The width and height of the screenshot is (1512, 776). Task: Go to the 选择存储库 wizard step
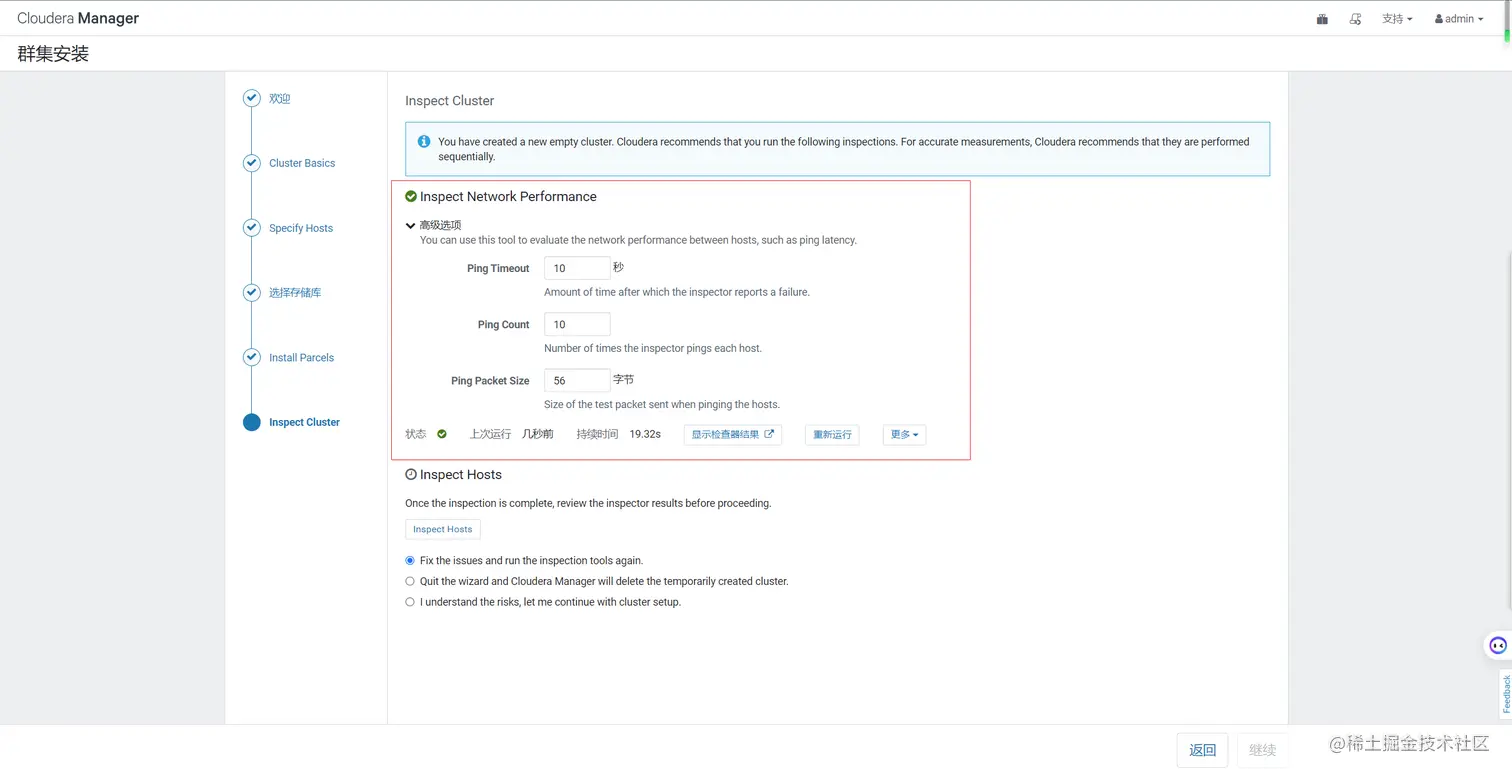[x=295, y=293]
